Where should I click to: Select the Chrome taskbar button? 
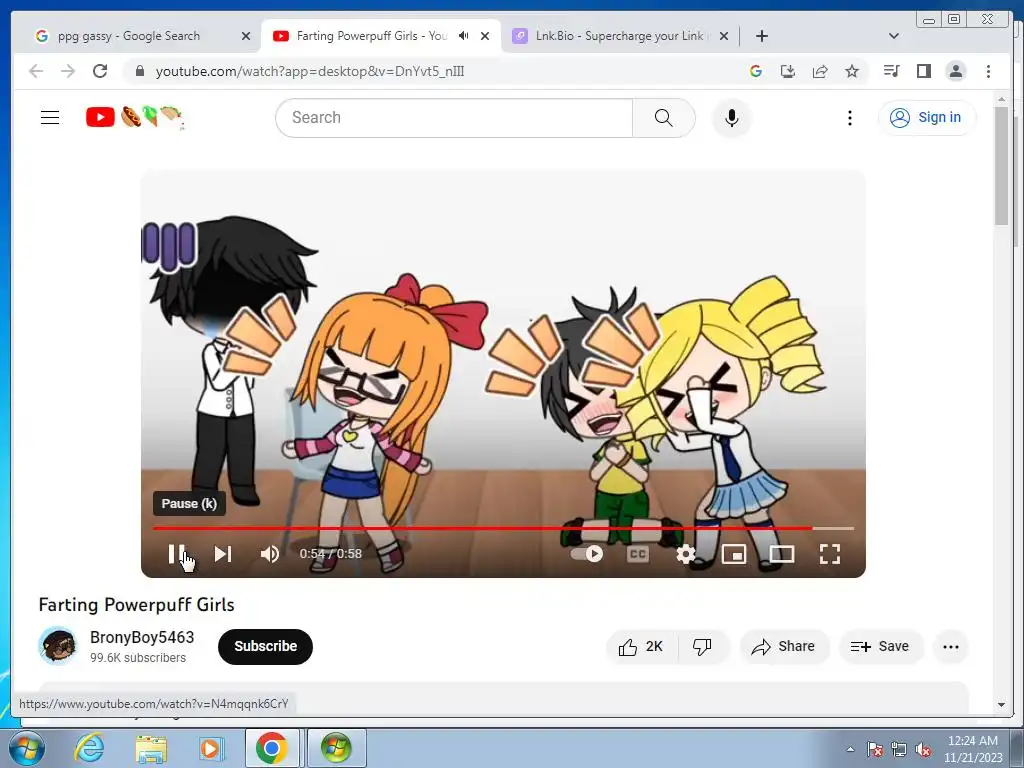click(x=272, y=748)
